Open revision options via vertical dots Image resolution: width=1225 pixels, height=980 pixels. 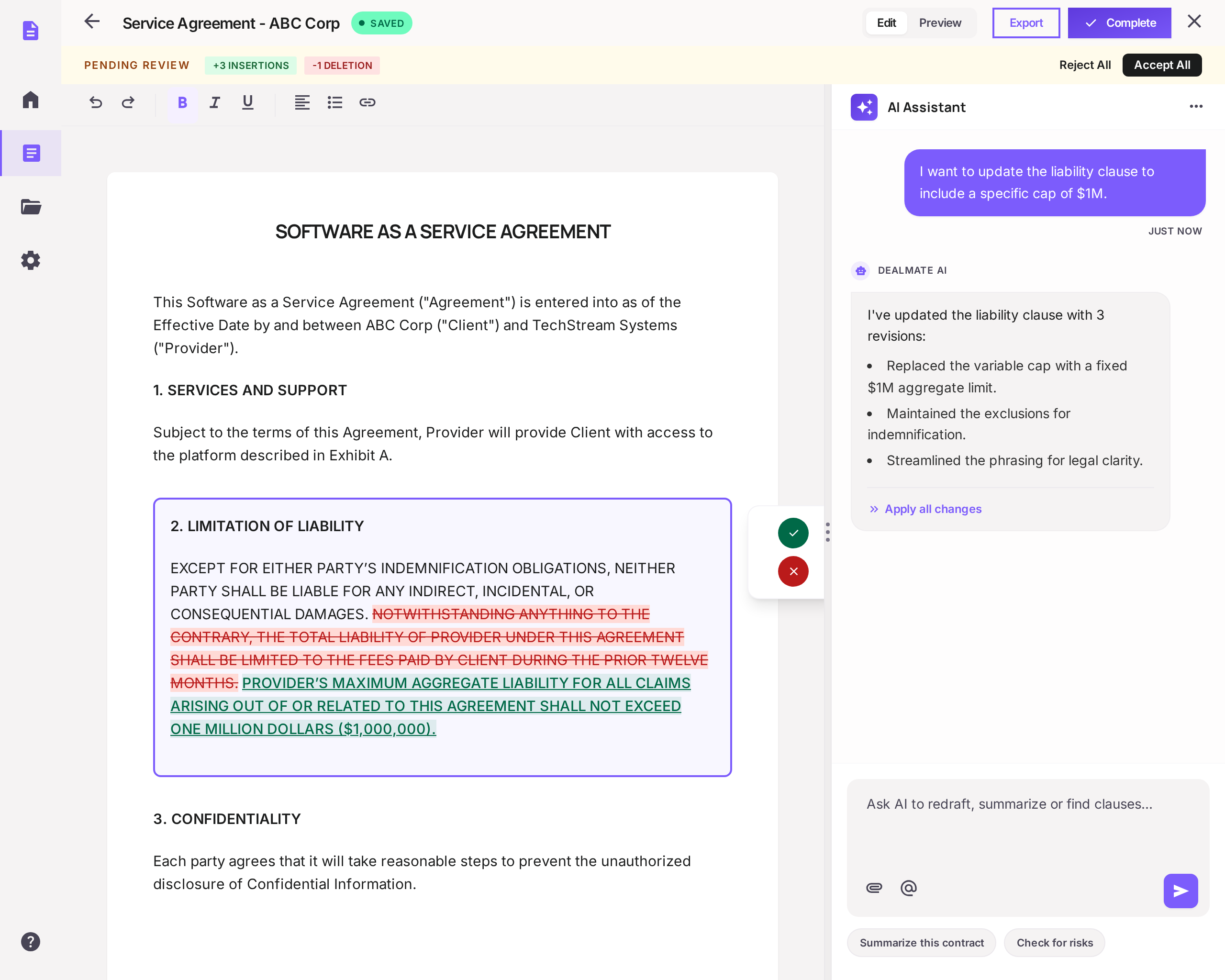pyautogui.click(x=828, y=532)
